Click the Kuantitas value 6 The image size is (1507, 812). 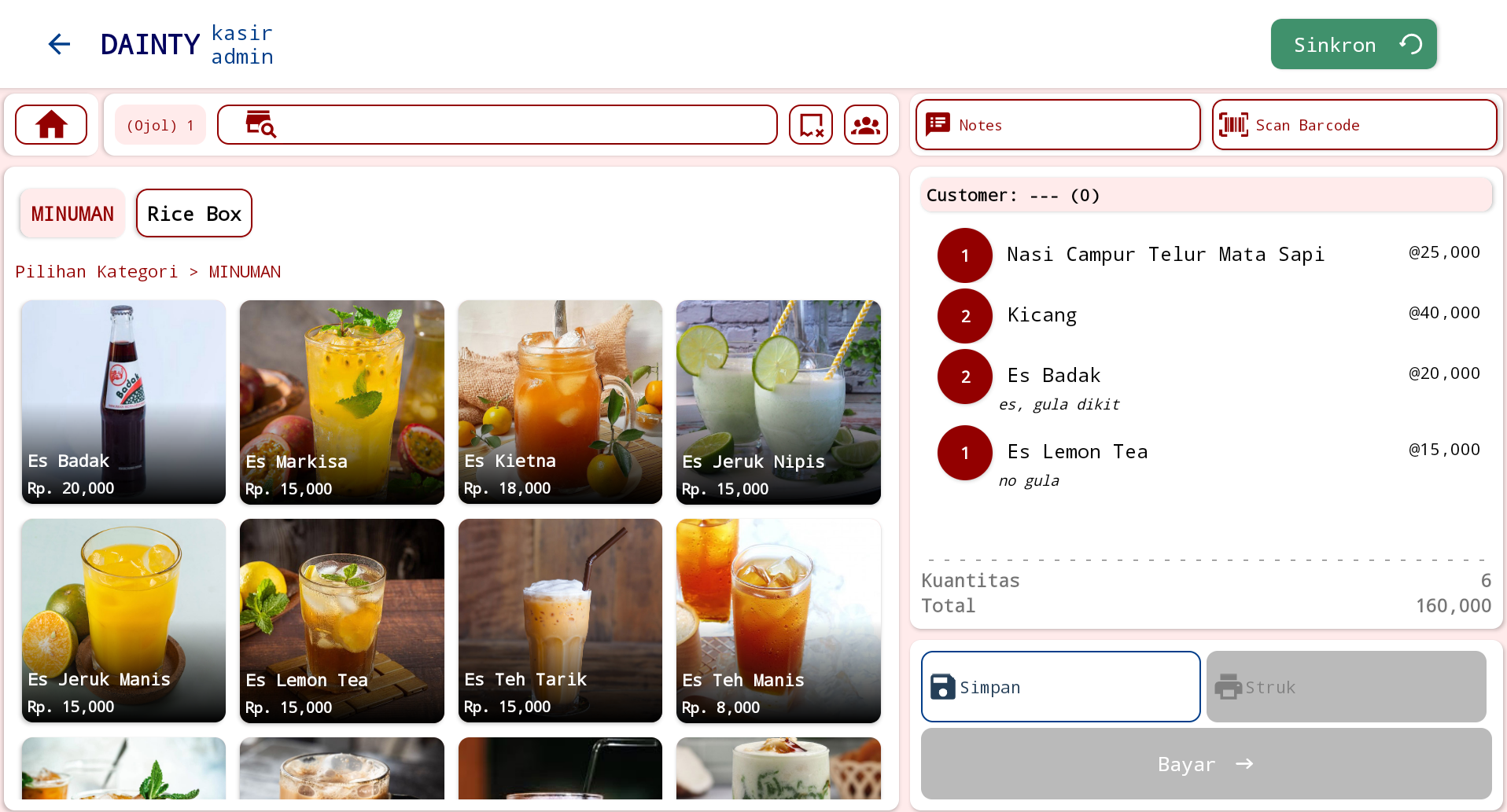[1486, 581]
